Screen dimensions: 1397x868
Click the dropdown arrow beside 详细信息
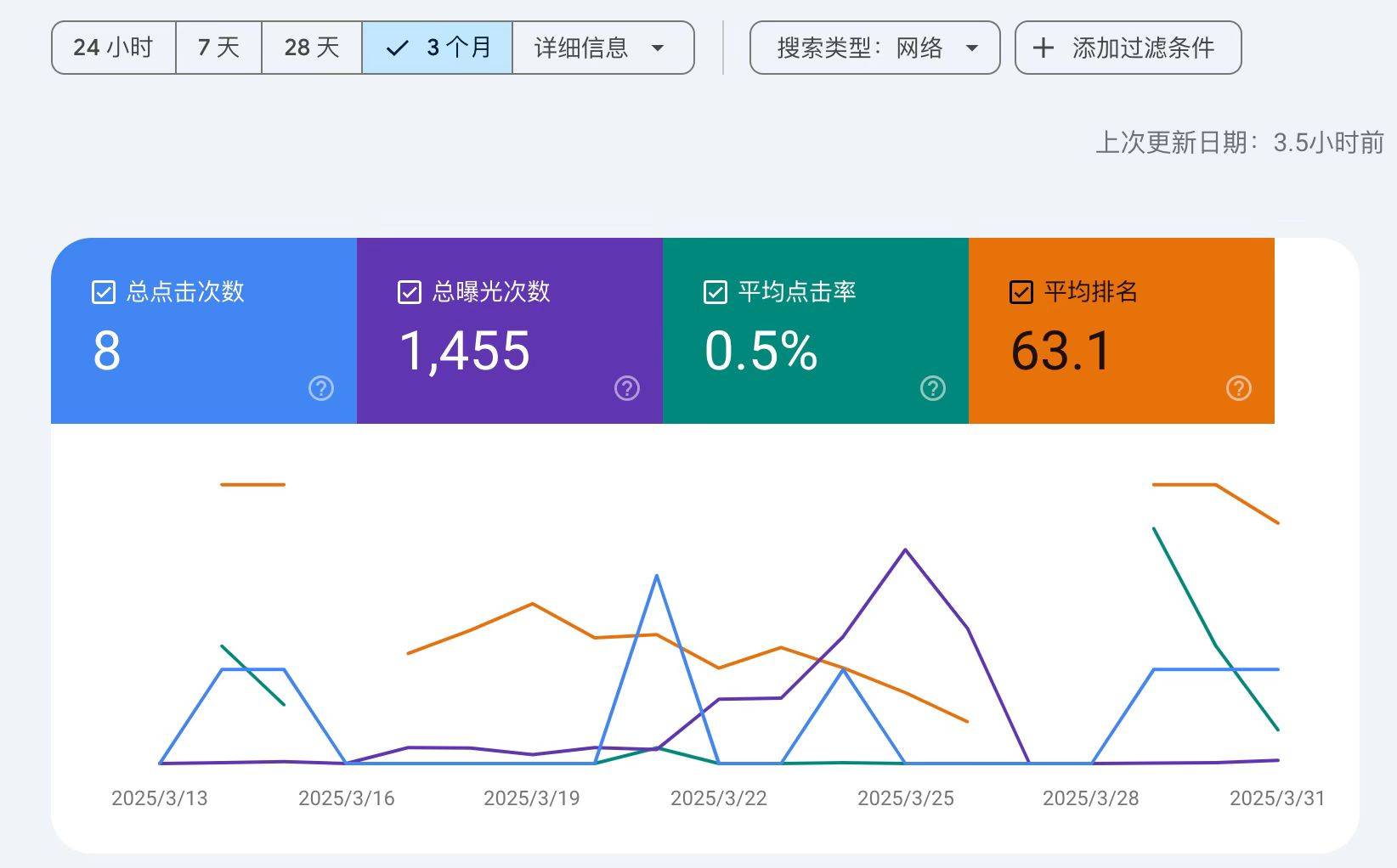658,48
